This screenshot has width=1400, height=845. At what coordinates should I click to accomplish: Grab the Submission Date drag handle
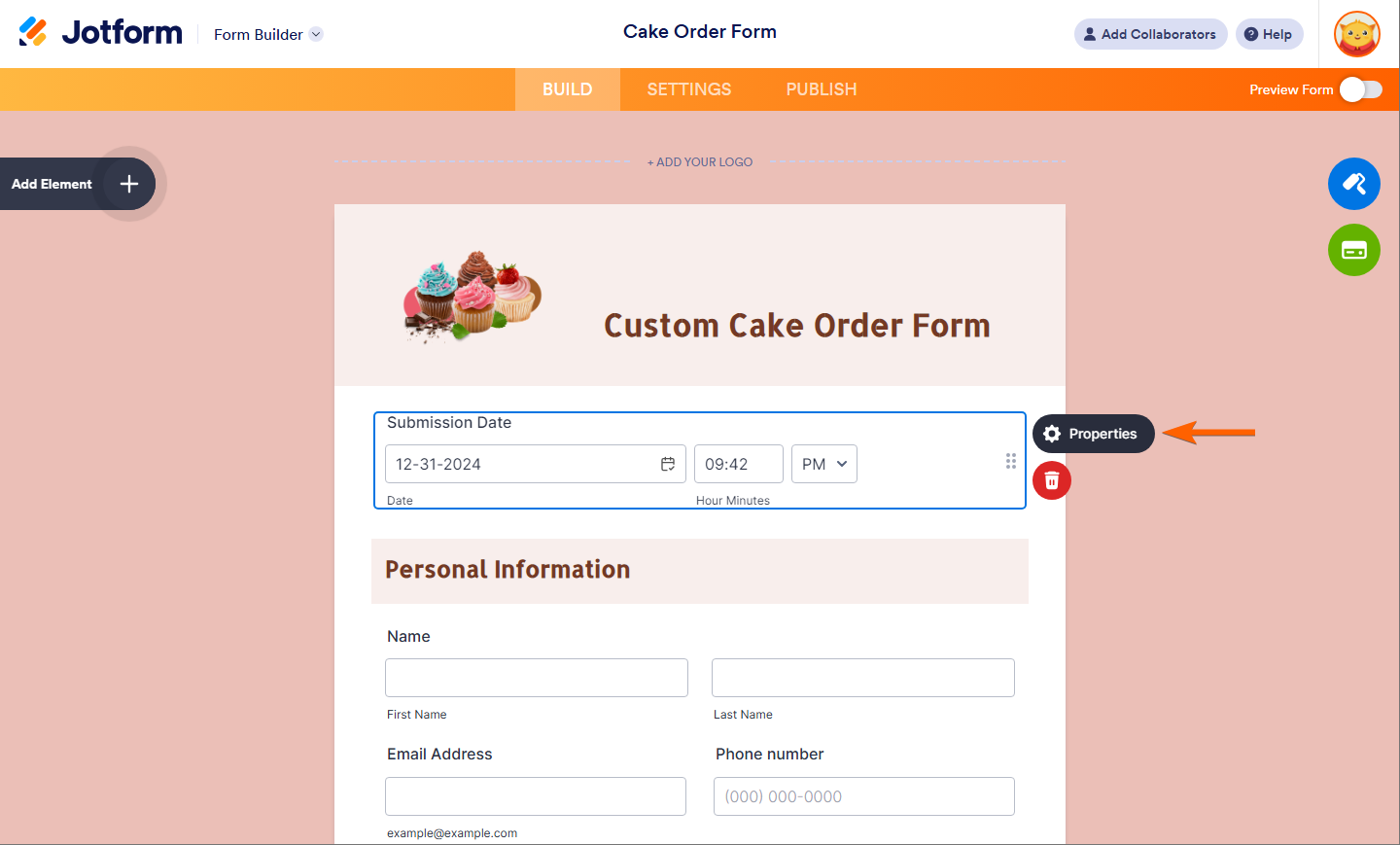[x=1011, y=461]
